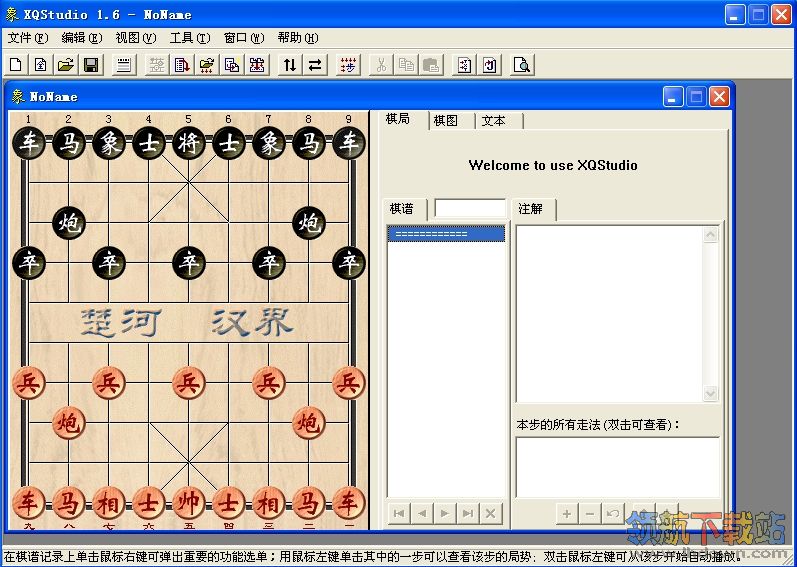Close the NoName child window
Viewport: 797px width, 567px height.
719,97
